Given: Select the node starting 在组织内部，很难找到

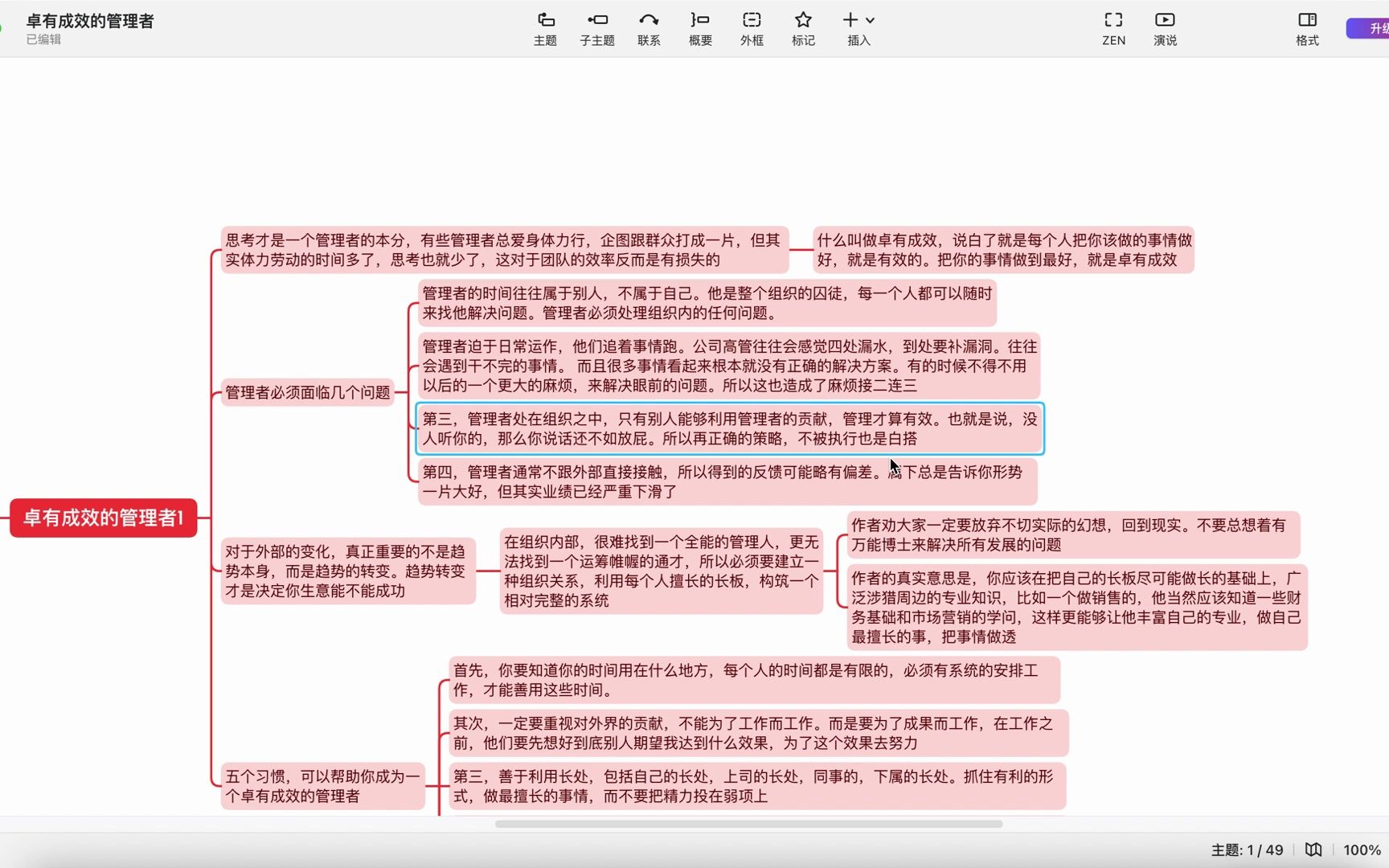Looking at the screenshot, I should 662,571.
